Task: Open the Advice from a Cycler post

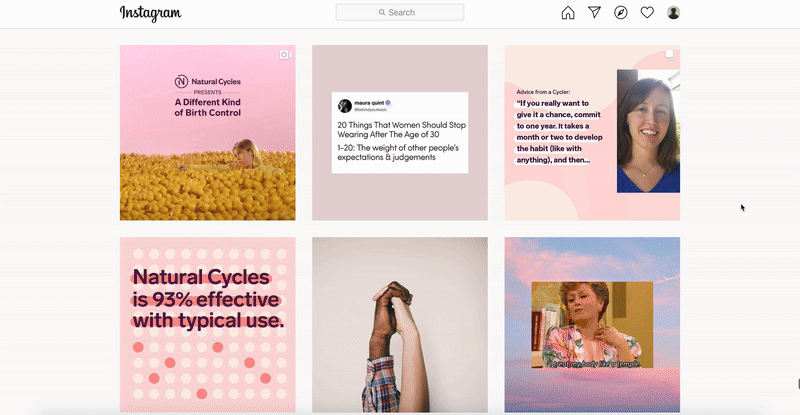Action: click(592, 133)
